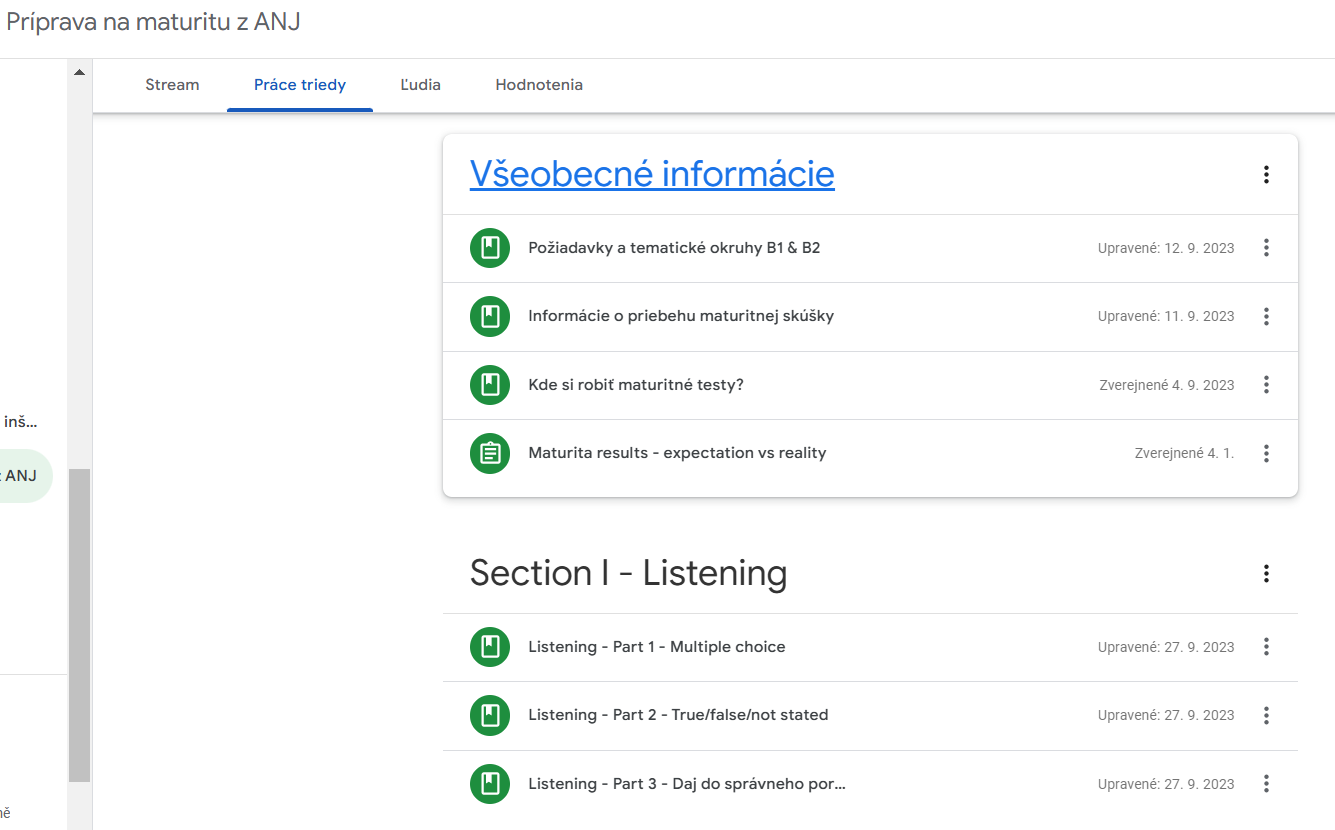
Task: Click the material icon next to Kde si robiť maturitné testy
Action: 489,384
